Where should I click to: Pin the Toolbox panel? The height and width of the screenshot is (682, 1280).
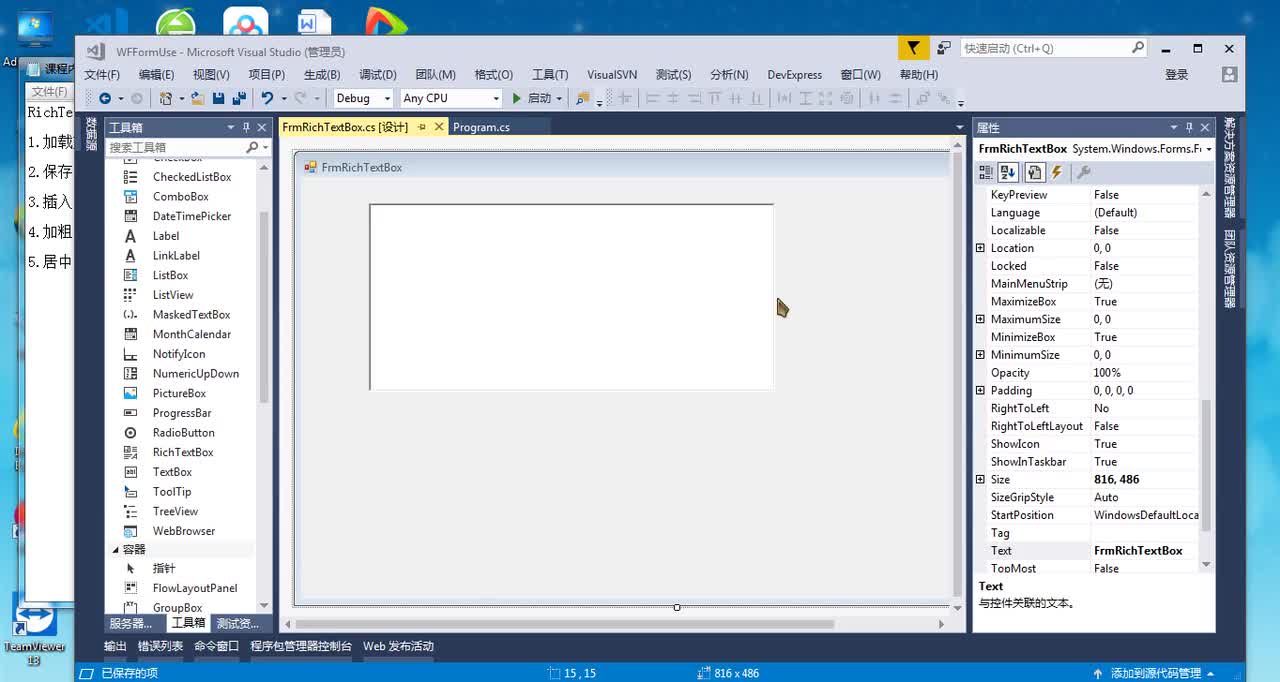pos(246,127)
